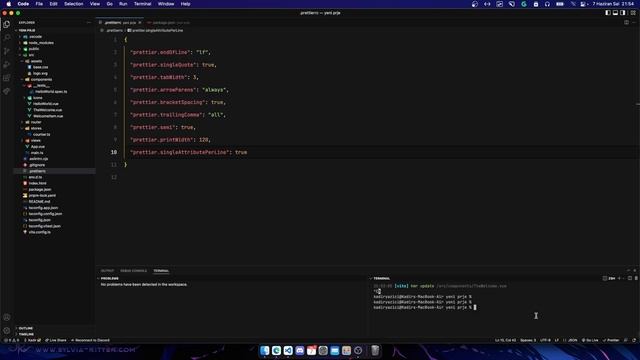The width and height of the screenshot is (640, 360).
Task: Click the headphones icon in menu bar
Action: point(547,4)
